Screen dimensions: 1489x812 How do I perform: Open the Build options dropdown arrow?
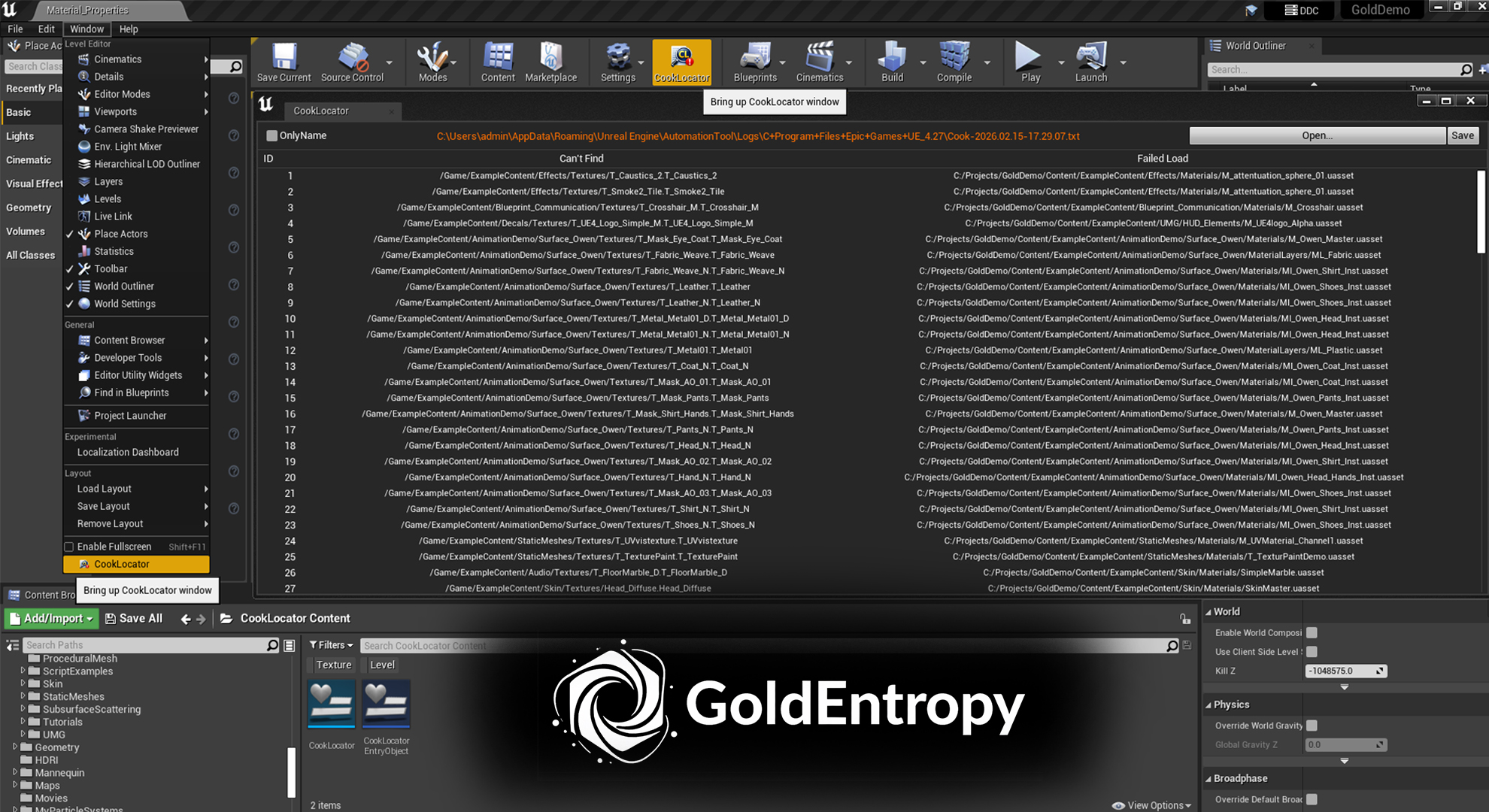click(923, 62)
